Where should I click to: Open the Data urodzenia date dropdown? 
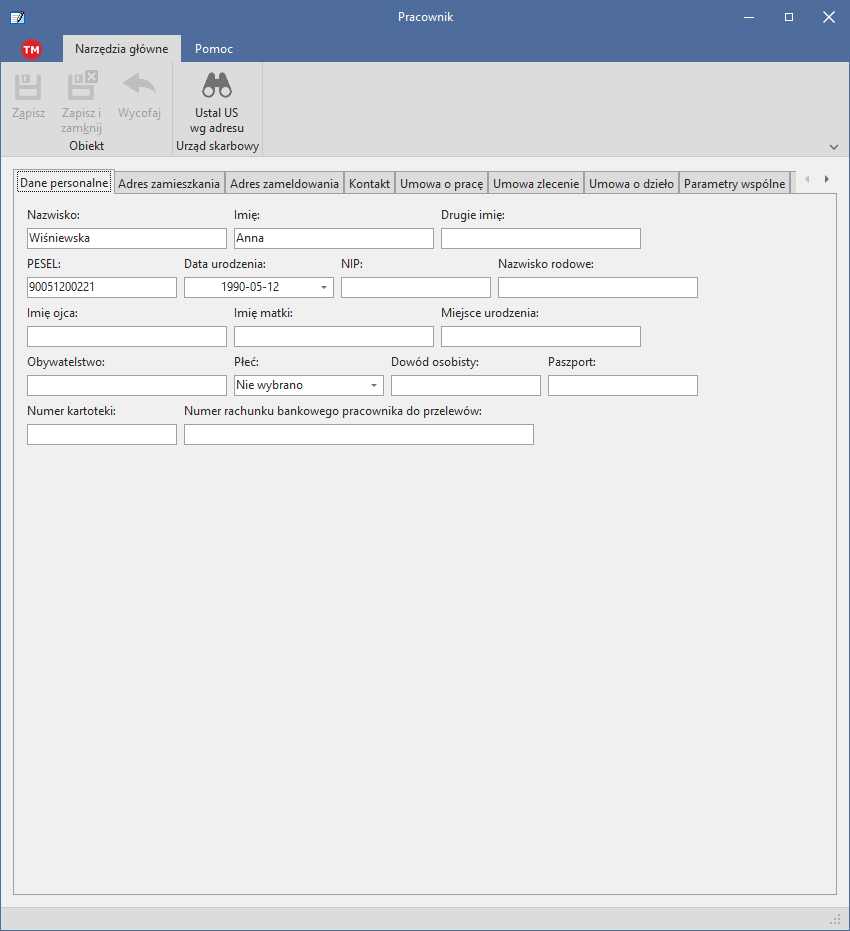[x=324, y=287]
